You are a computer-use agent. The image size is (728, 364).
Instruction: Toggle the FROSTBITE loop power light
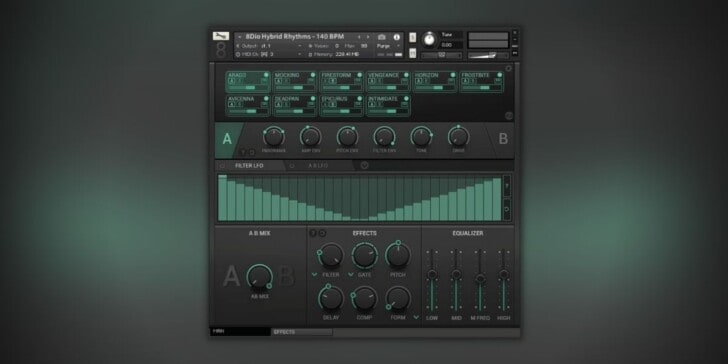[x=499, y=75]
